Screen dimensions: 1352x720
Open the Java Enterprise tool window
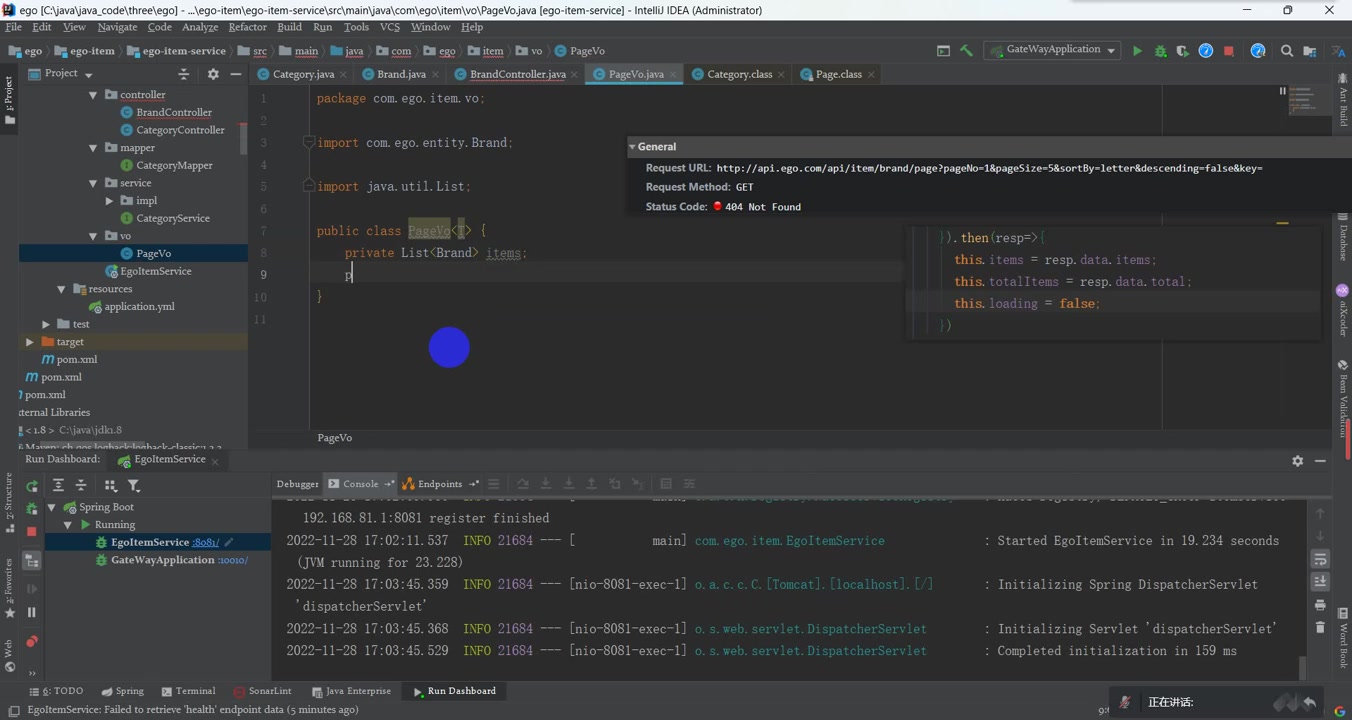pyautogui.click(x=351, y=691)
